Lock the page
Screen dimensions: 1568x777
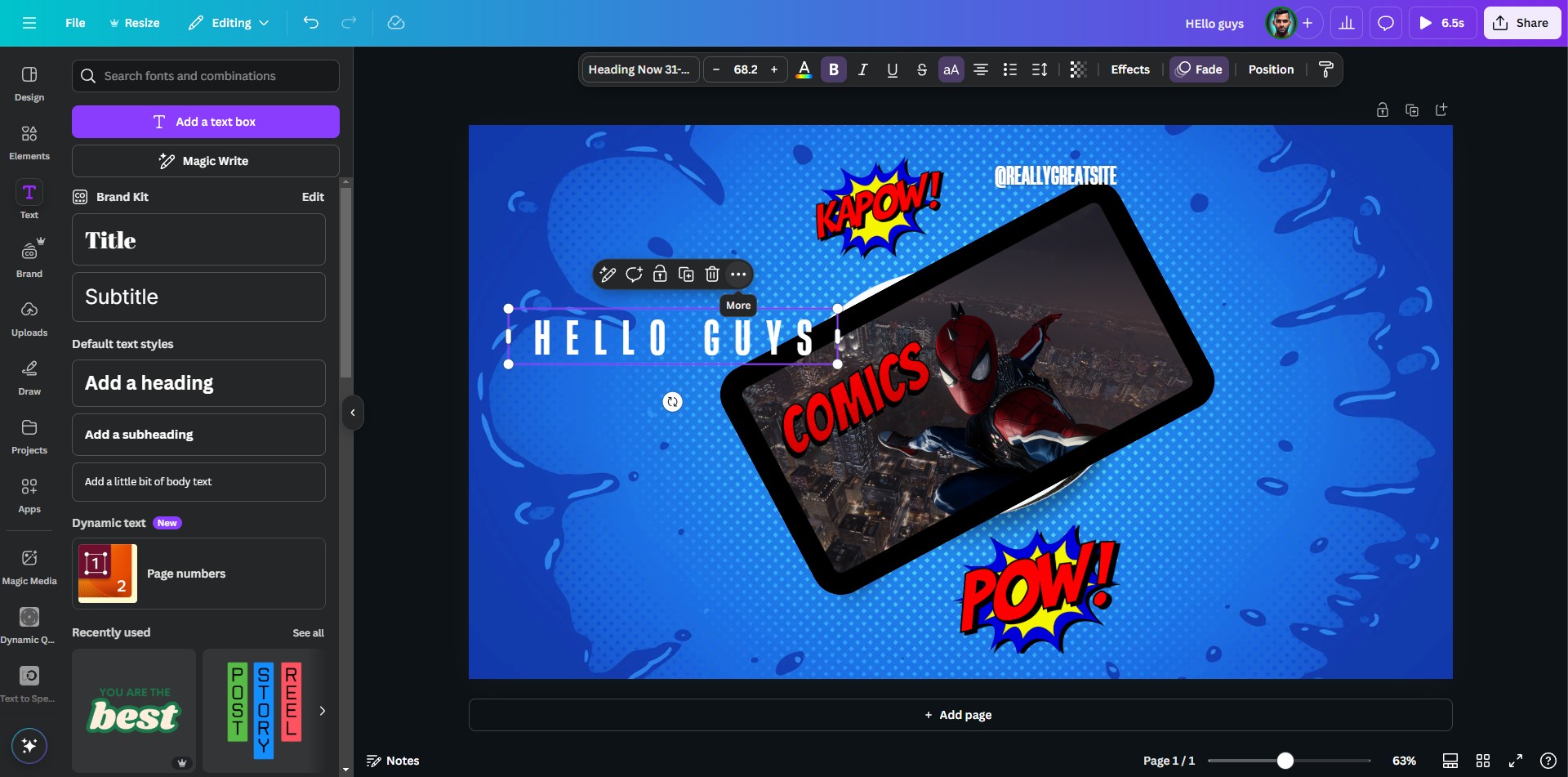pyautogui.click(x=1382, y=109)
